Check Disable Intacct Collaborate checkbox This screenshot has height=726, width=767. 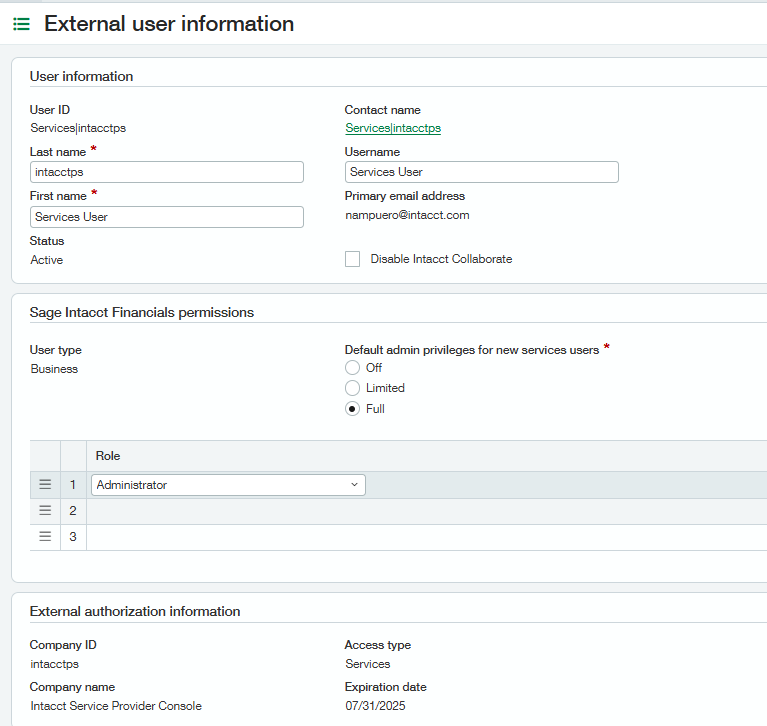pos(352,259)
